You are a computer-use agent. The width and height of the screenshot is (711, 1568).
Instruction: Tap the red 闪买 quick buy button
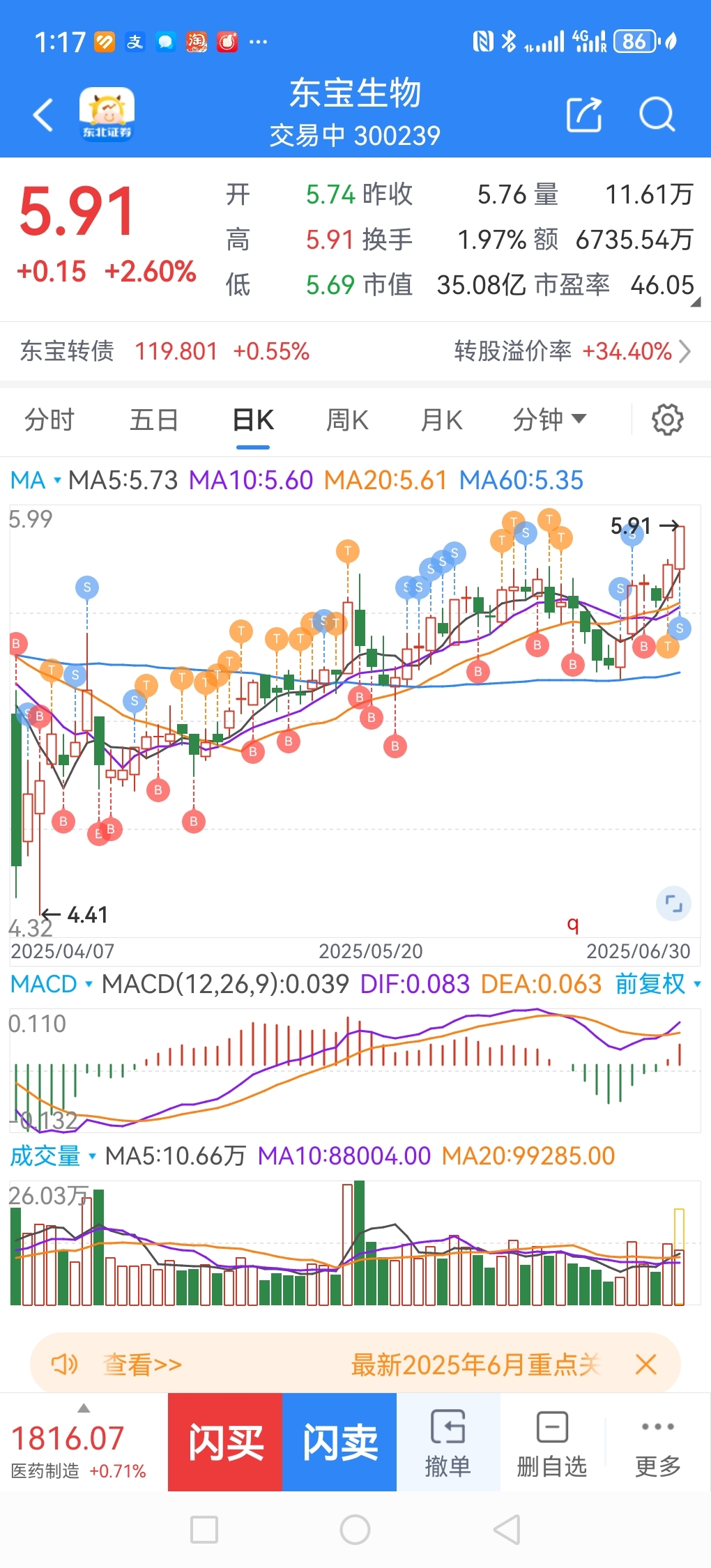[225, 1442]
